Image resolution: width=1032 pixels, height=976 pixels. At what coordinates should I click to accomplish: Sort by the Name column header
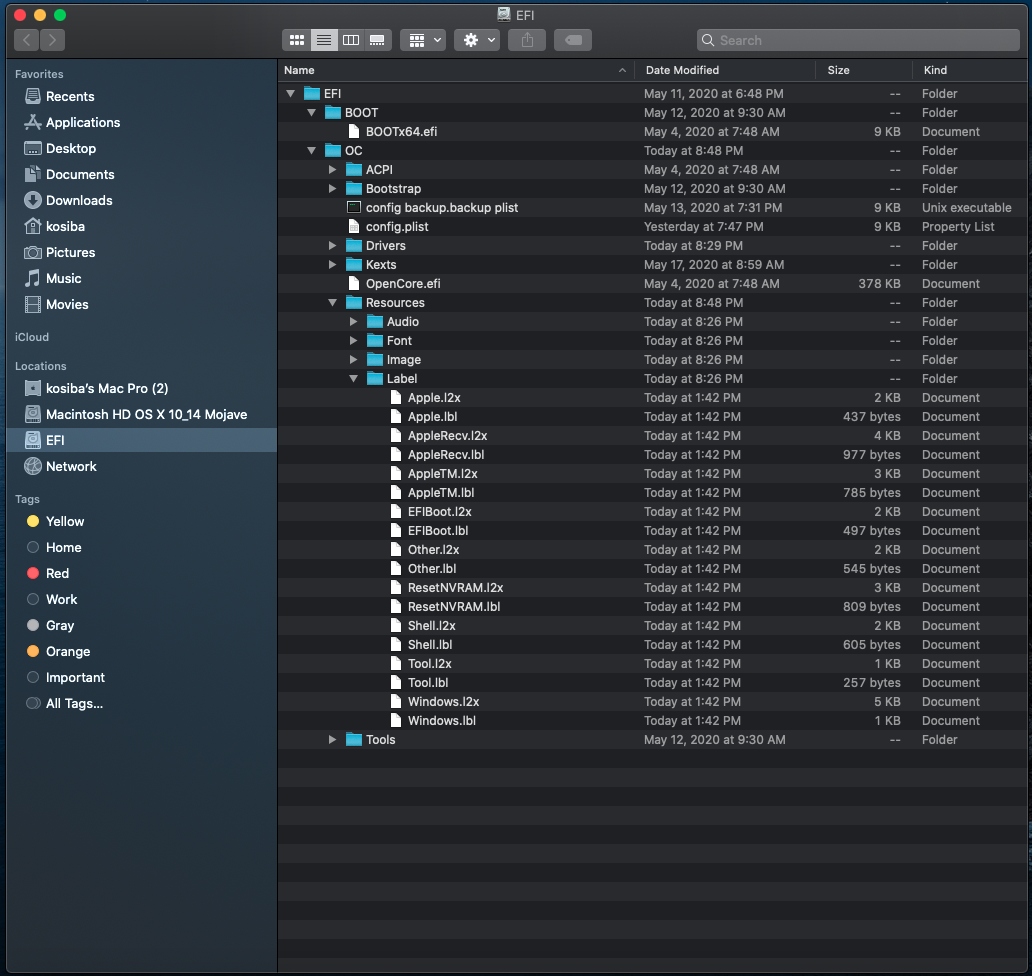tap(456, 70)
